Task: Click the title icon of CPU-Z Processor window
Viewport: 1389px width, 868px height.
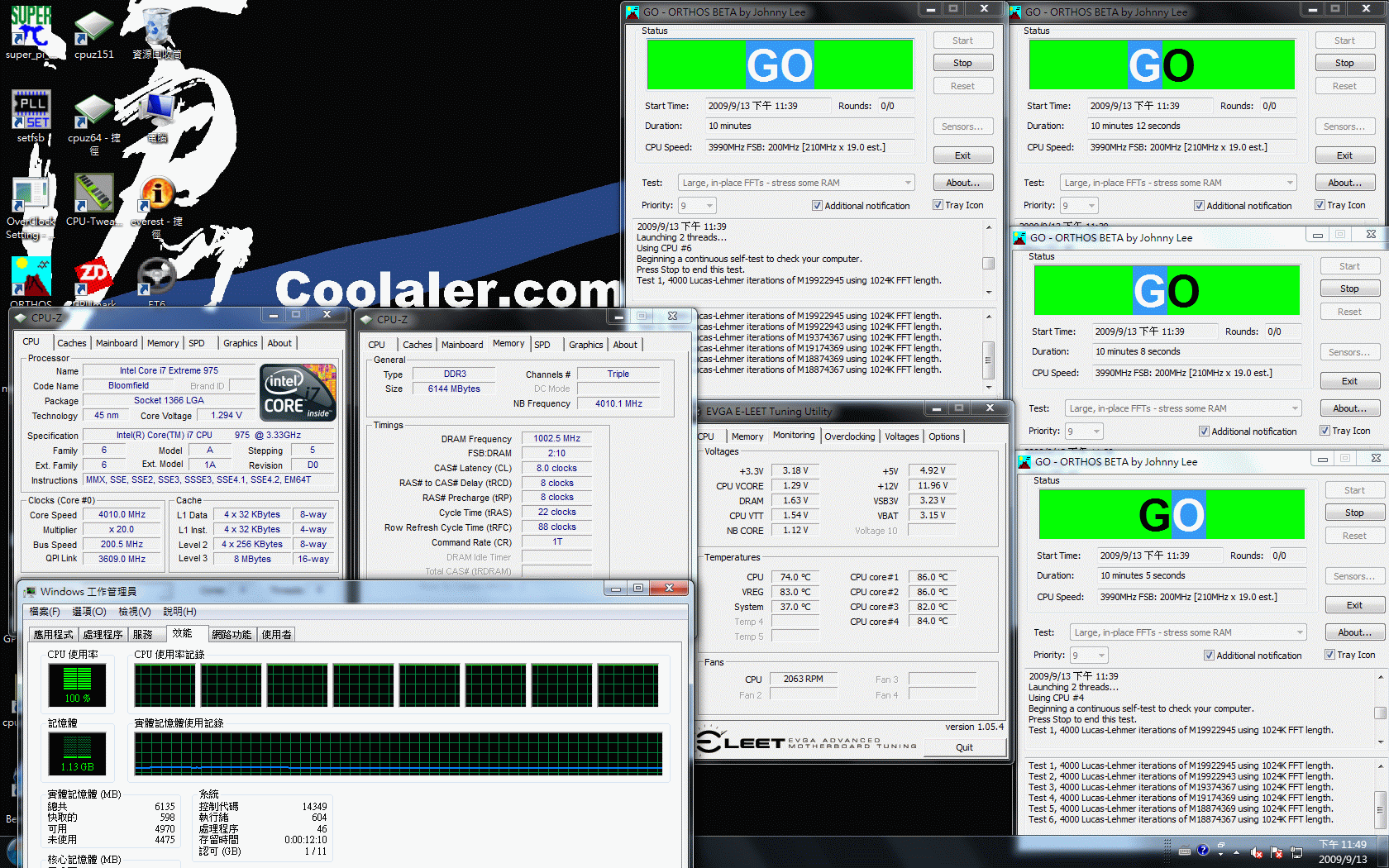Action: [21, 317]
